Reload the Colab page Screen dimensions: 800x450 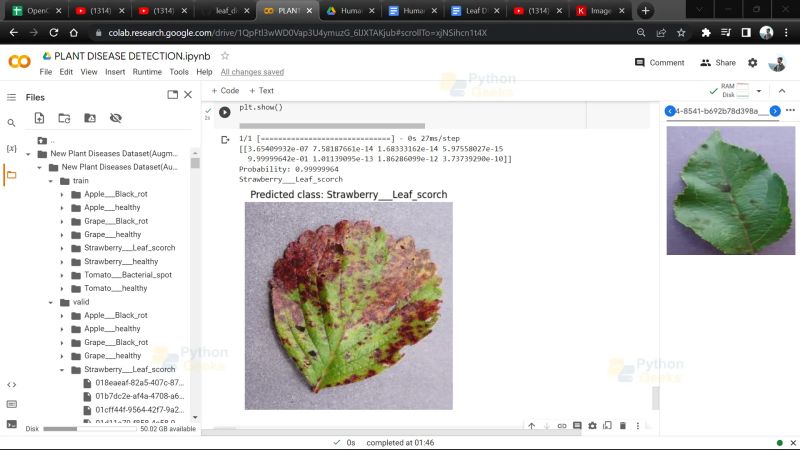[54, 33]
